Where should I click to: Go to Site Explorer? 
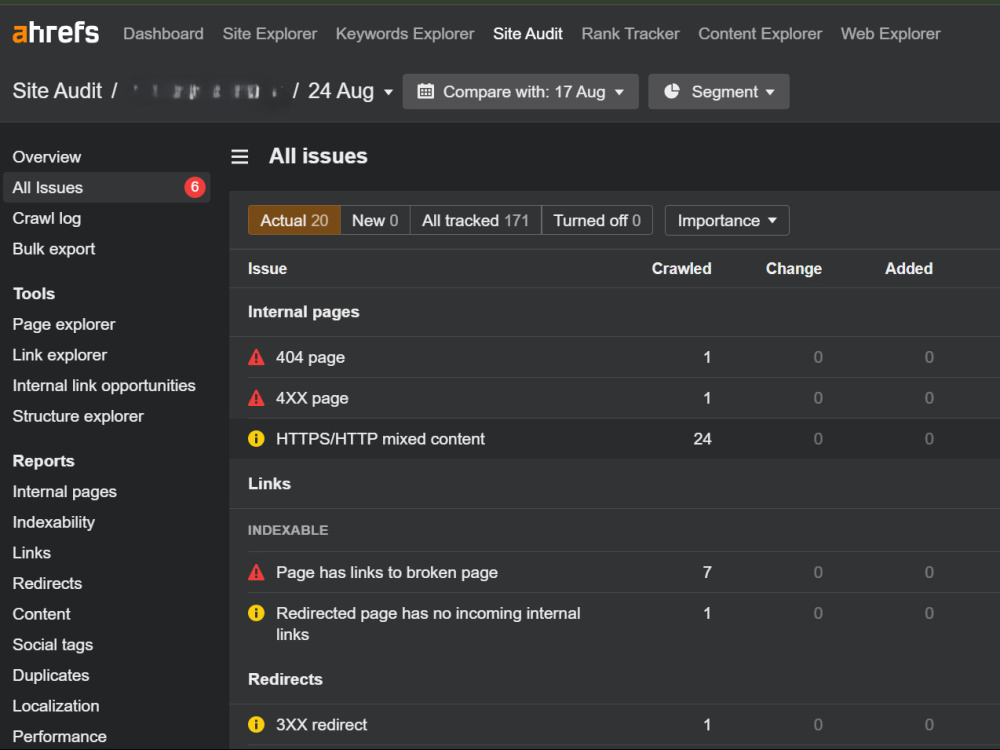[270, 33]
